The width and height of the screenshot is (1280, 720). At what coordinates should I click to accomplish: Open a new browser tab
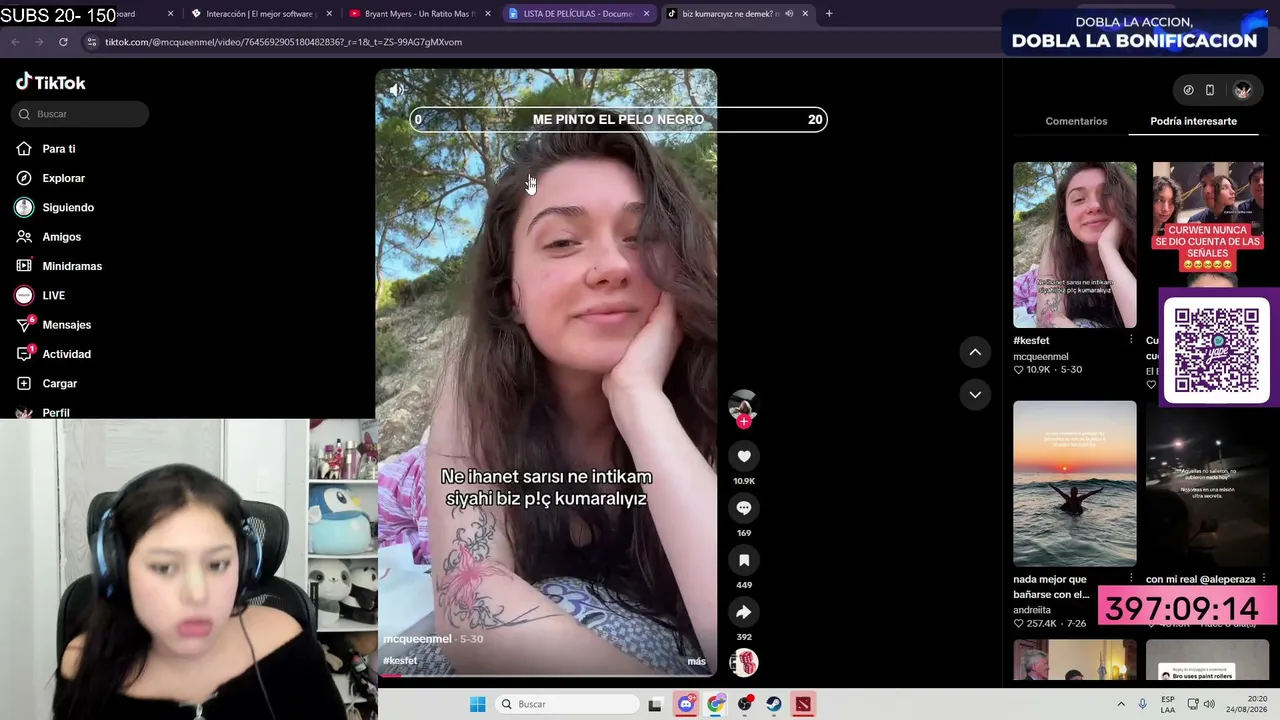[829, 14]
